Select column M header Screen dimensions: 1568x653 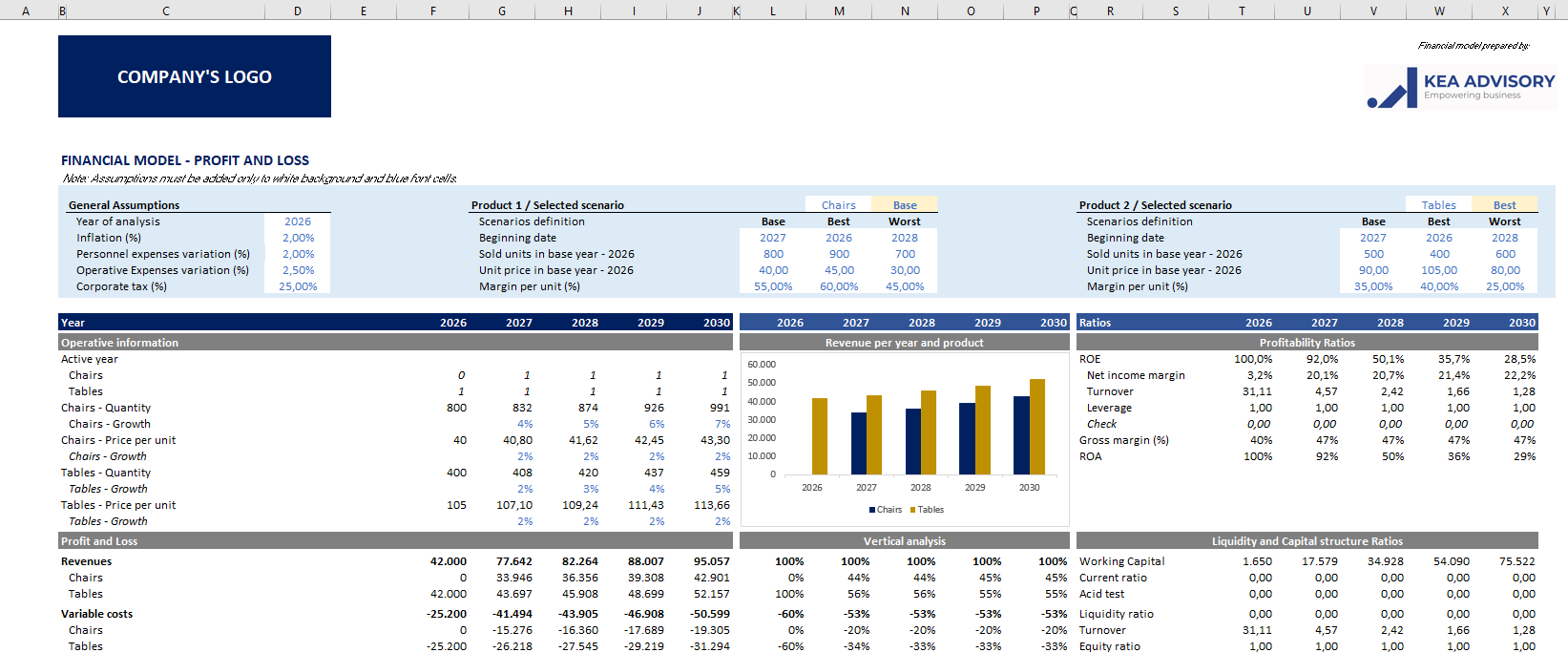tap(839, 11)
